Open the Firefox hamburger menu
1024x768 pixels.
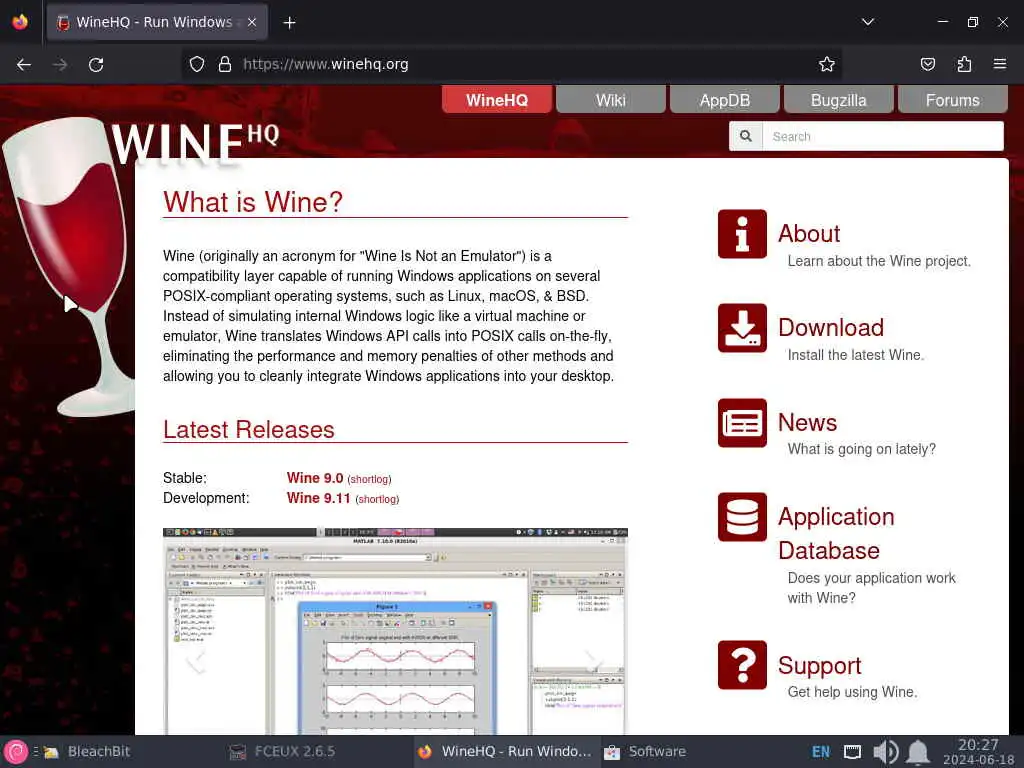pyautogui.click(x=999, y=64)
